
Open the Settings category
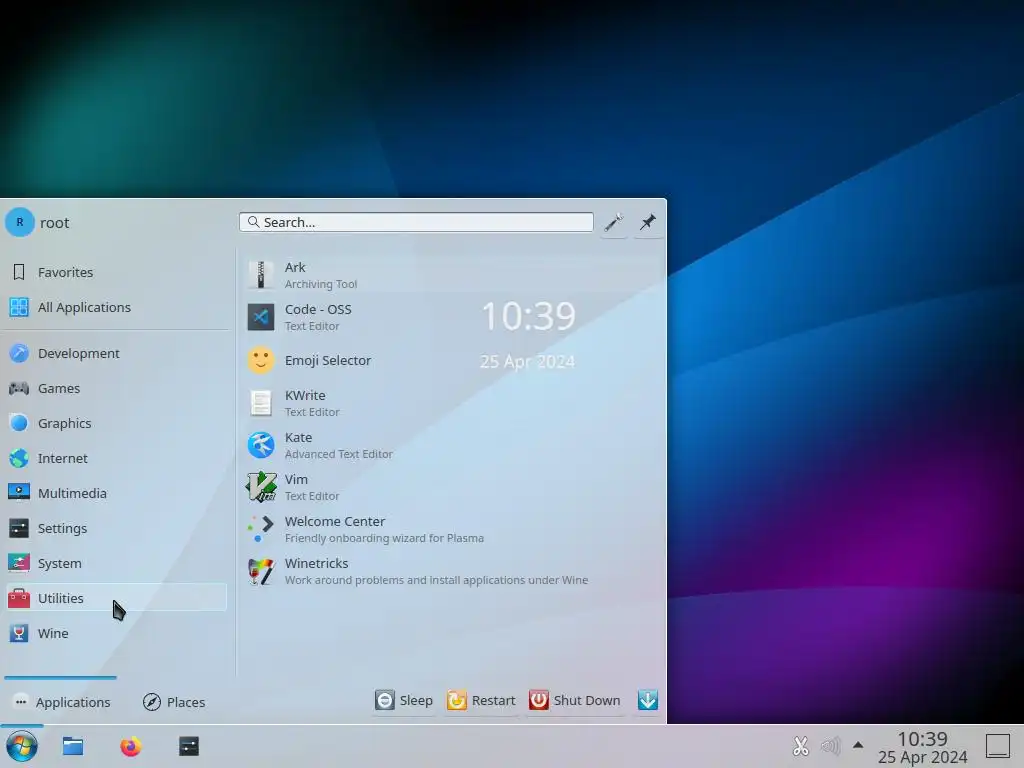click(x=117, y=528)
